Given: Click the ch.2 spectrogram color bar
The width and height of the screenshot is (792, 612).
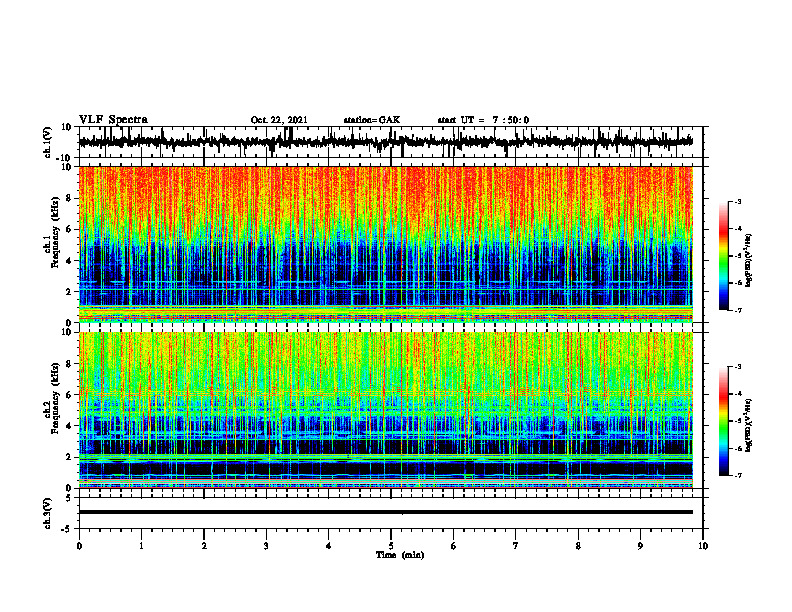Looking at the screenshot, I should 723,421.
